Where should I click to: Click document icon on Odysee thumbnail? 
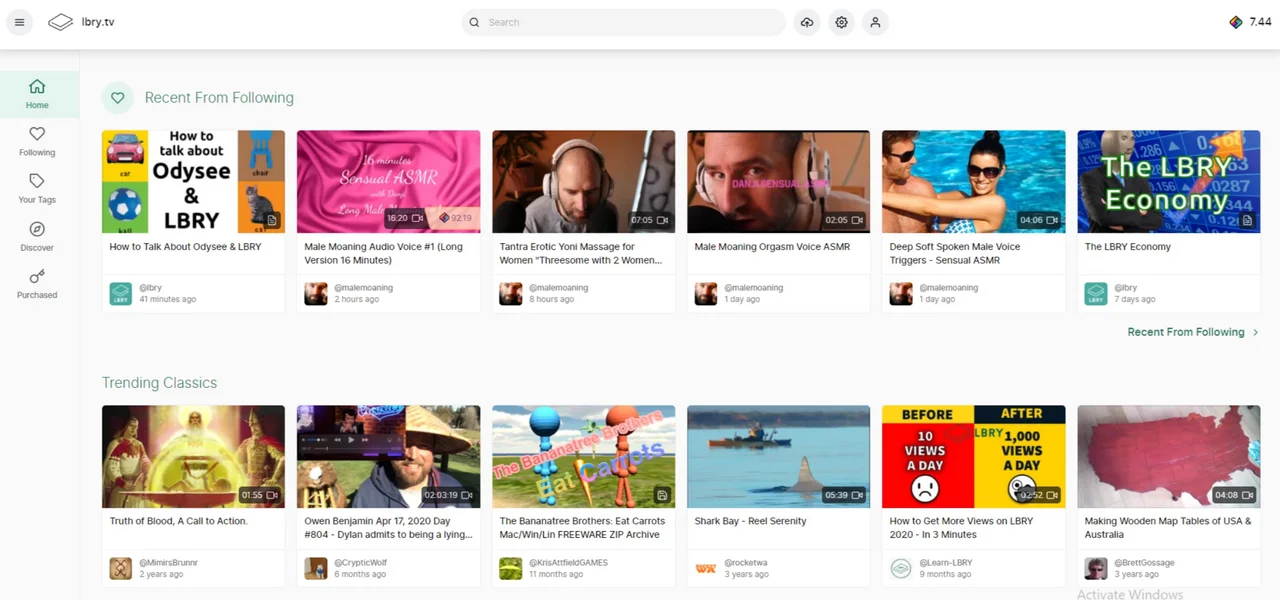[x=272, y=220]
